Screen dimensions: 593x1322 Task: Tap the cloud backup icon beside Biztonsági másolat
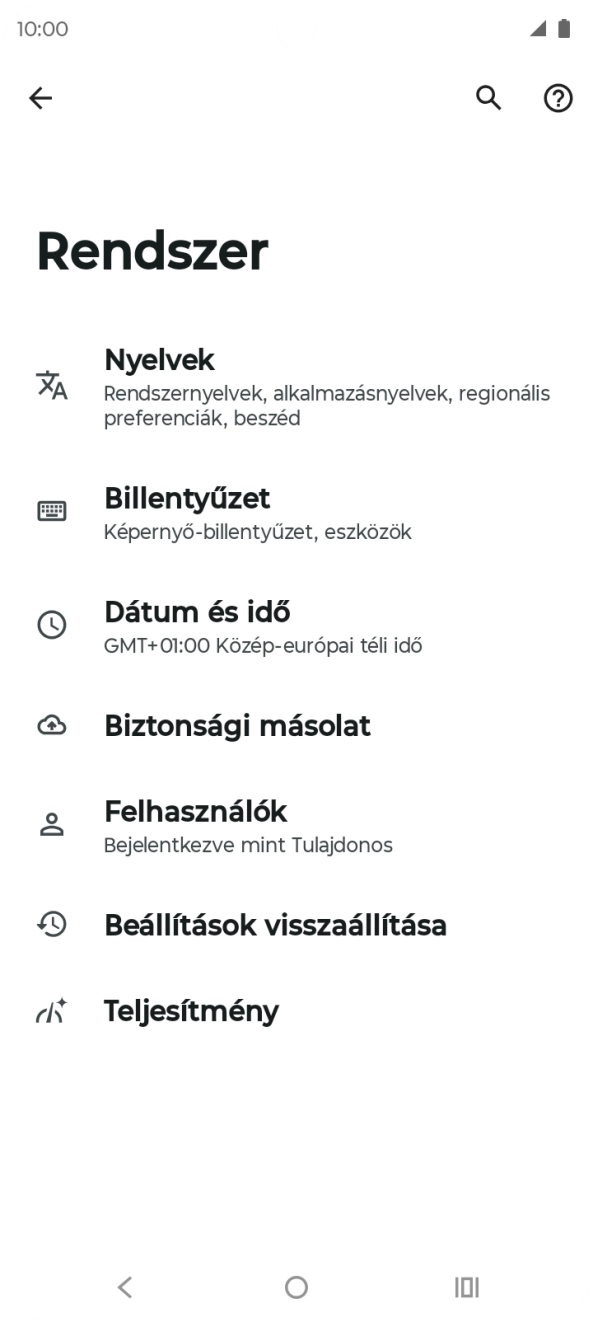[x=51, y=727]
